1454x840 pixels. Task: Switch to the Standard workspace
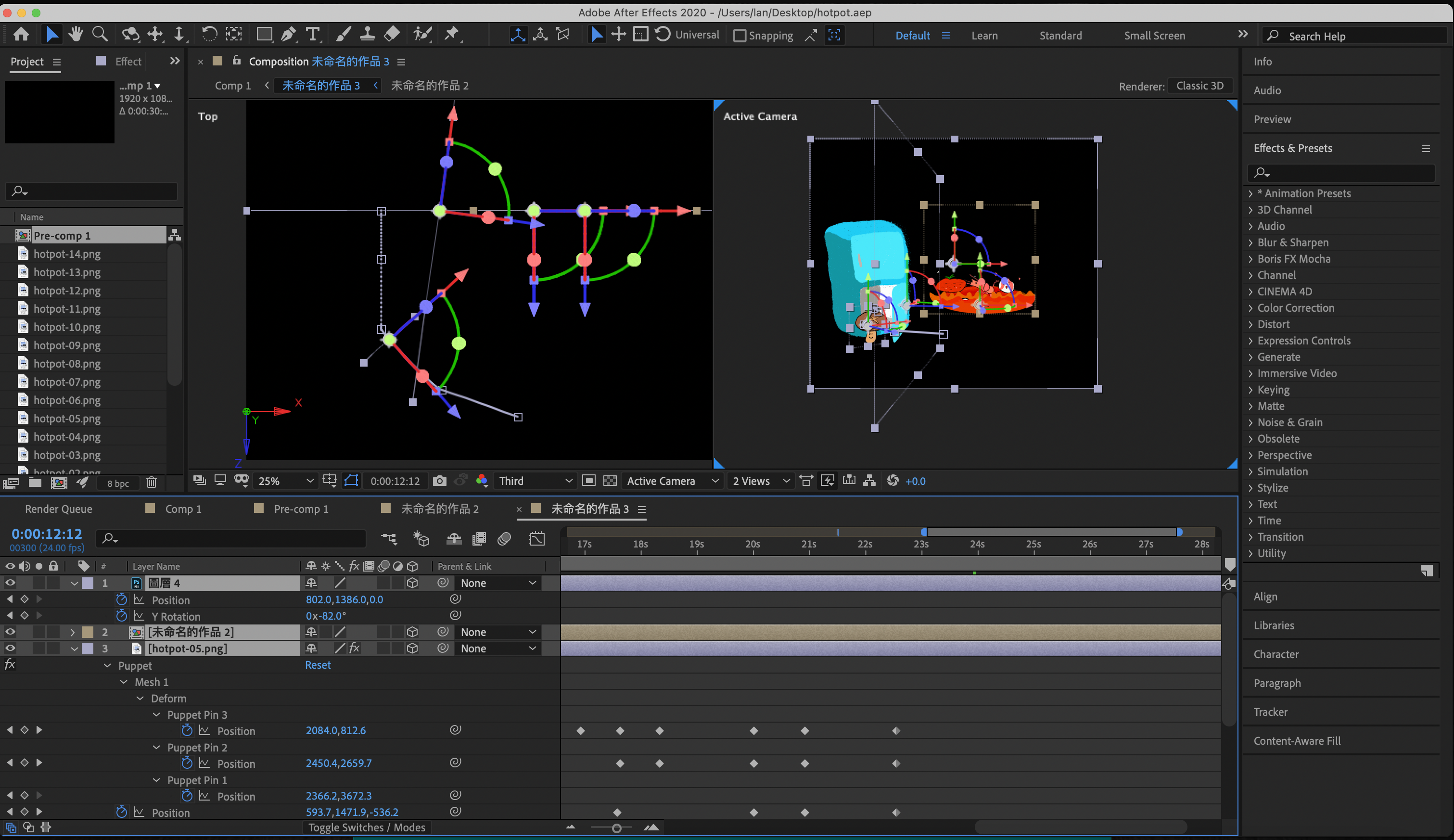tap(1060, 36)
